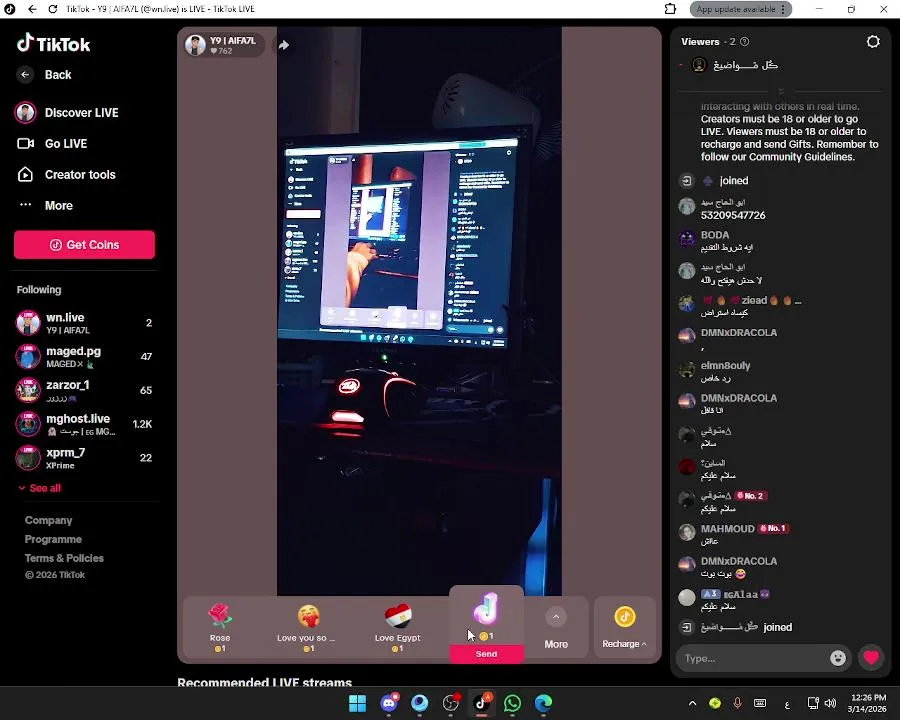Open chat settings gear icon
This screenshot has width=900, height=720.
pos(873,41)
